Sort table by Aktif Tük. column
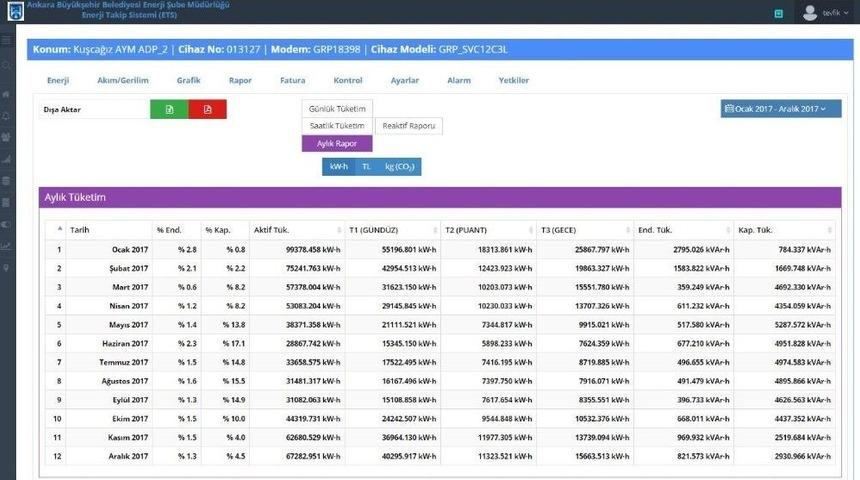Viewport: 860px width, 480px height. pyautogui.click(x=295, y=230)
